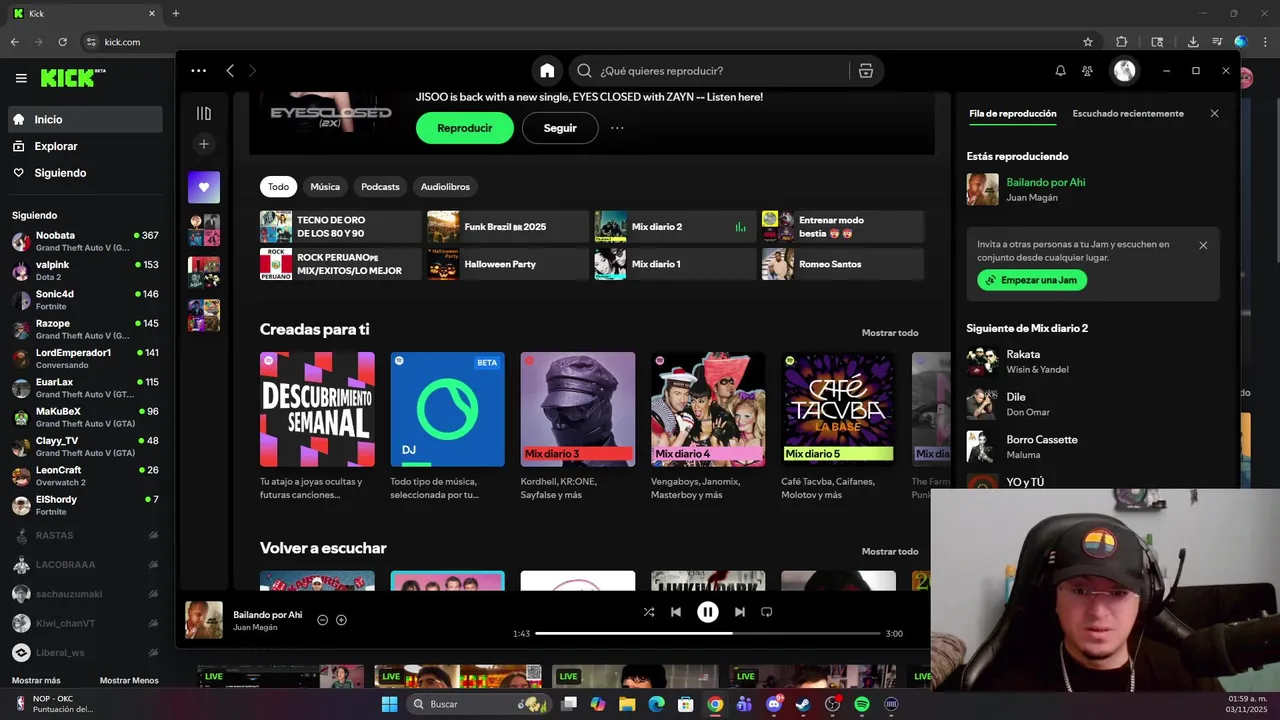
Task: Open more options next to Seguir
Action: 617,128
